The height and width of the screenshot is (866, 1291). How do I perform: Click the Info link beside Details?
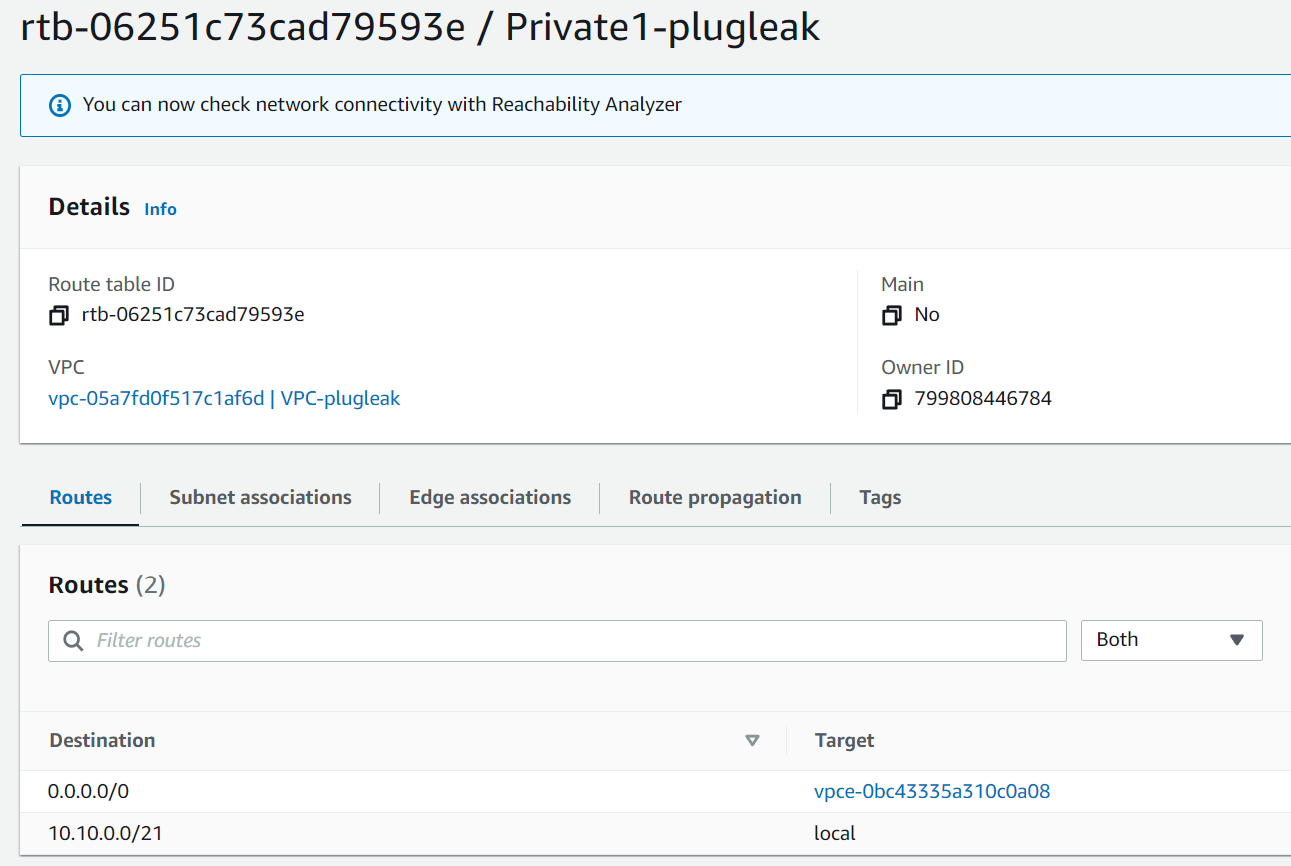(160, 209)
